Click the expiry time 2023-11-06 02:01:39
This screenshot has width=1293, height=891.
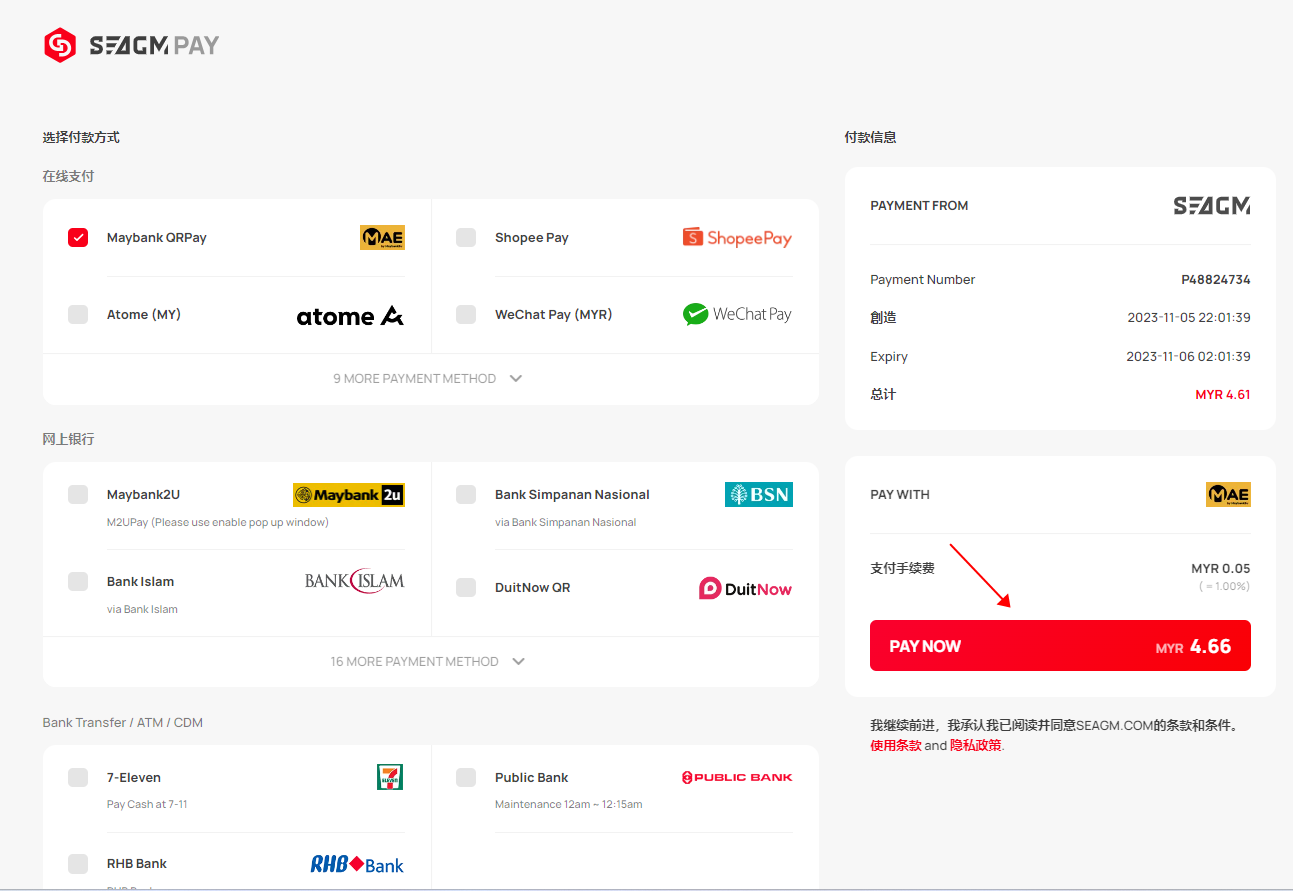(x=1188, y=357)
